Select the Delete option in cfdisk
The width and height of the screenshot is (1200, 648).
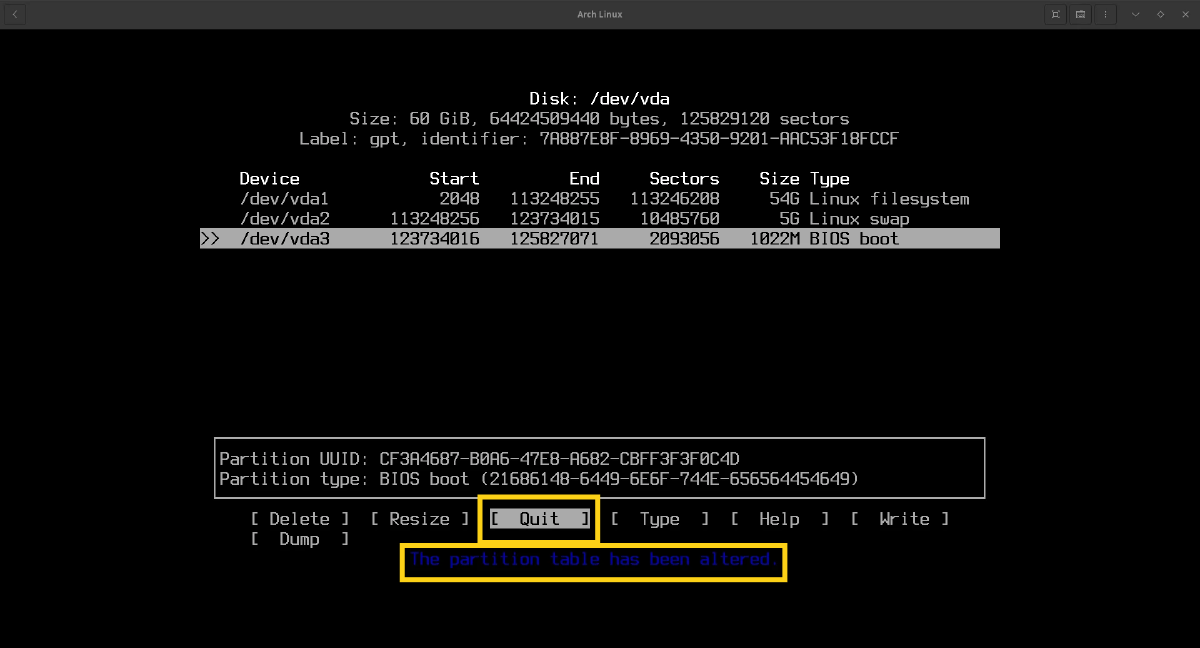point(299,519)
